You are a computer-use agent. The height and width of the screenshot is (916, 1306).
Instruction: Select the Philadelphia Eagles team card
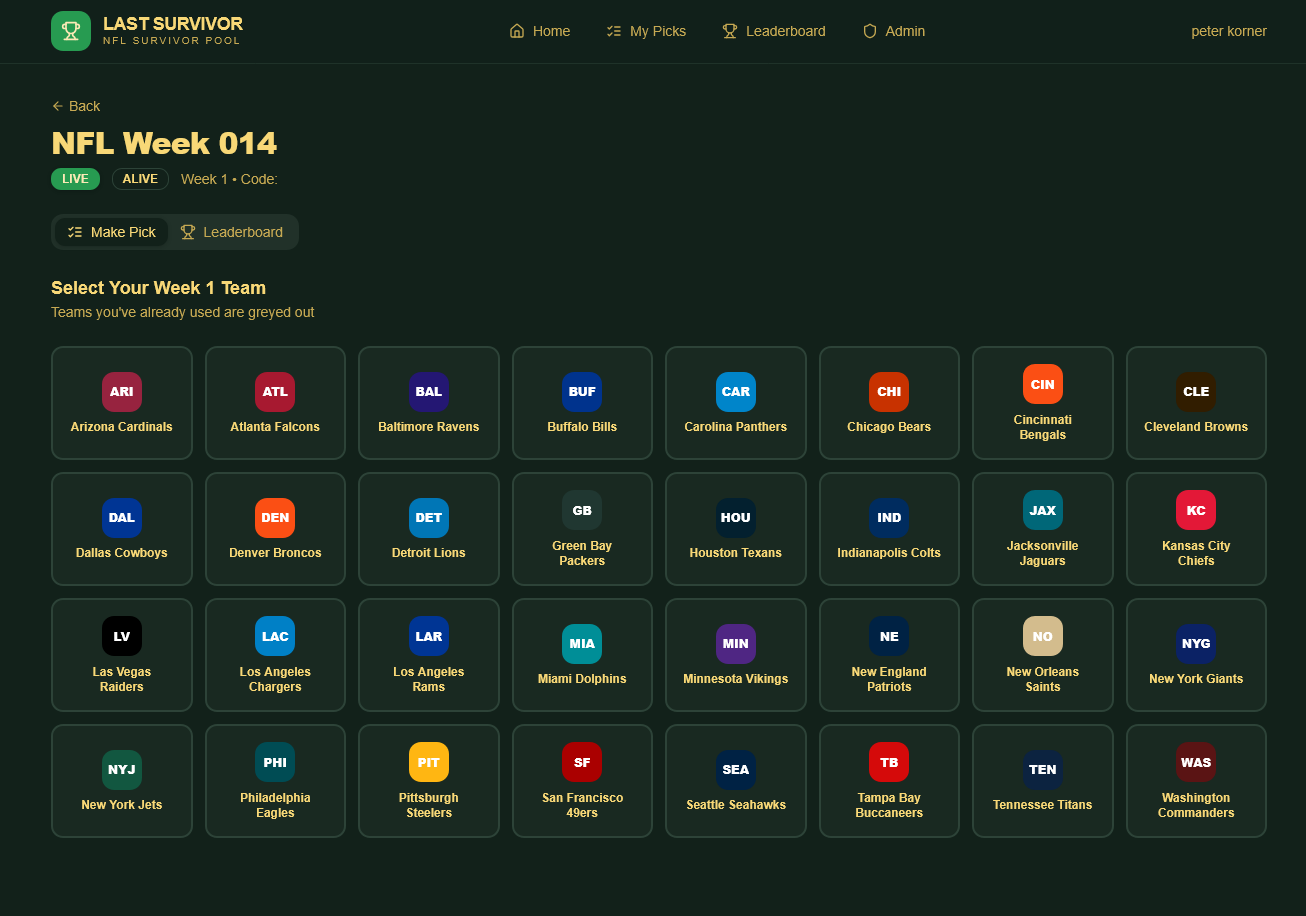pos(275,781)
